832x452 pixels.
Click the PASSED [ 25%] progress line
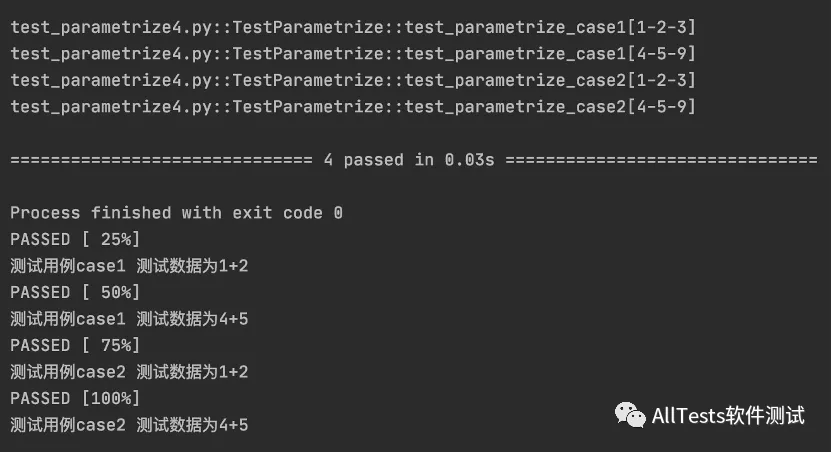tap(75, 239)
